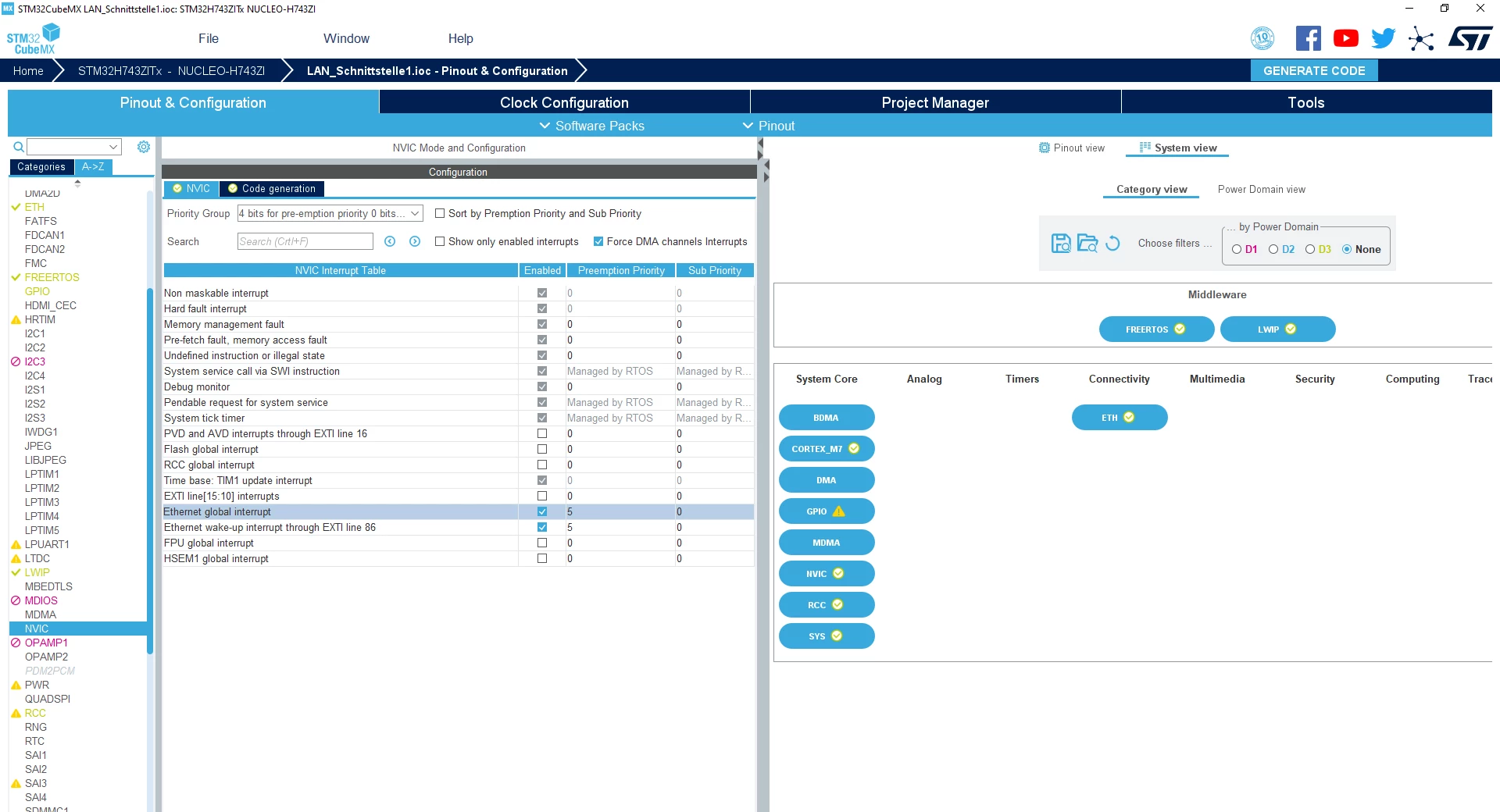Click the reset filters refresh icon
The width and height of the screenshot is (1500, 812).
(x=1113, y=244)
